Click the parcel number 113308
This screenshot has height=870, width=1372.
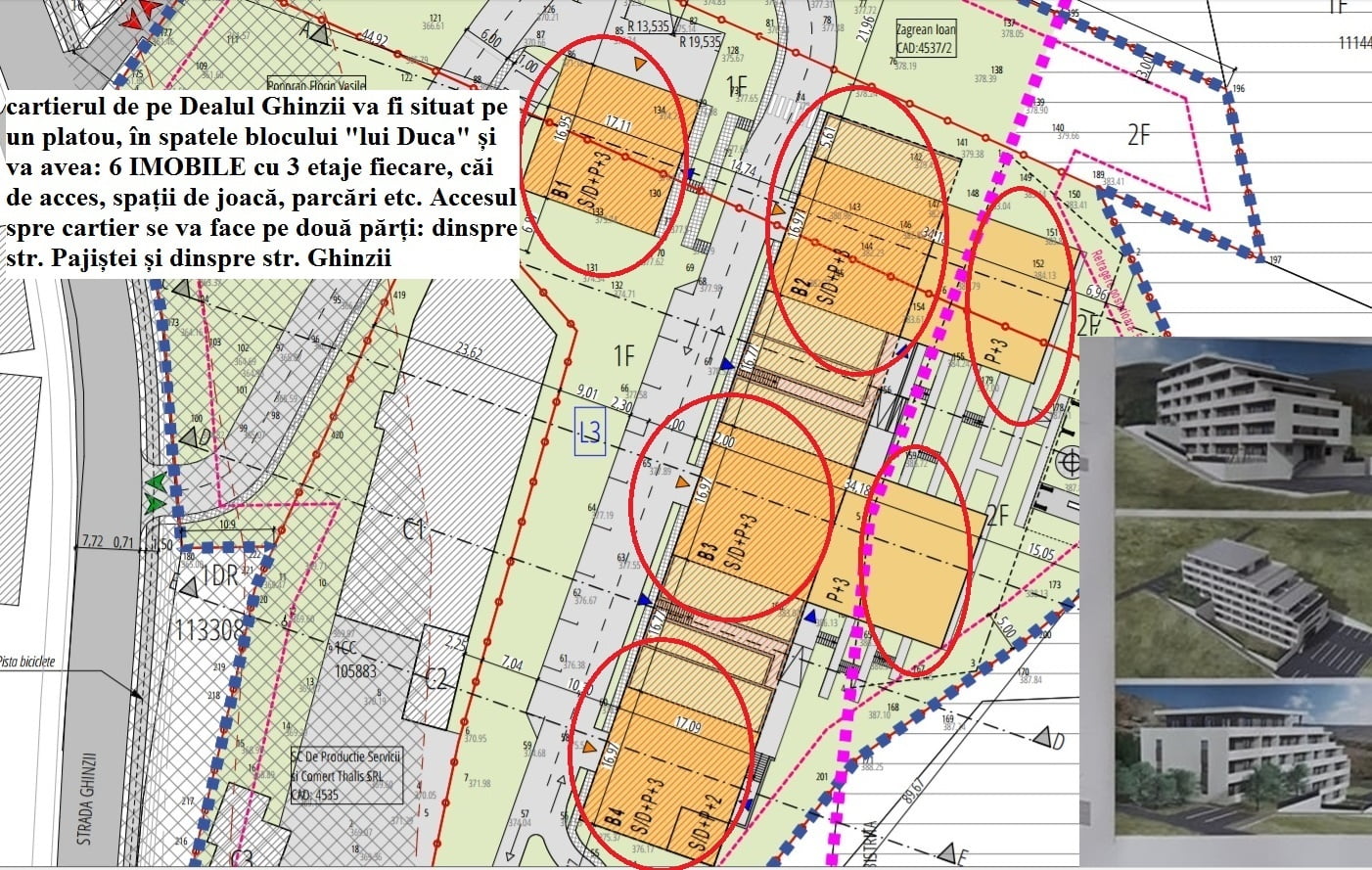point(207,628)
